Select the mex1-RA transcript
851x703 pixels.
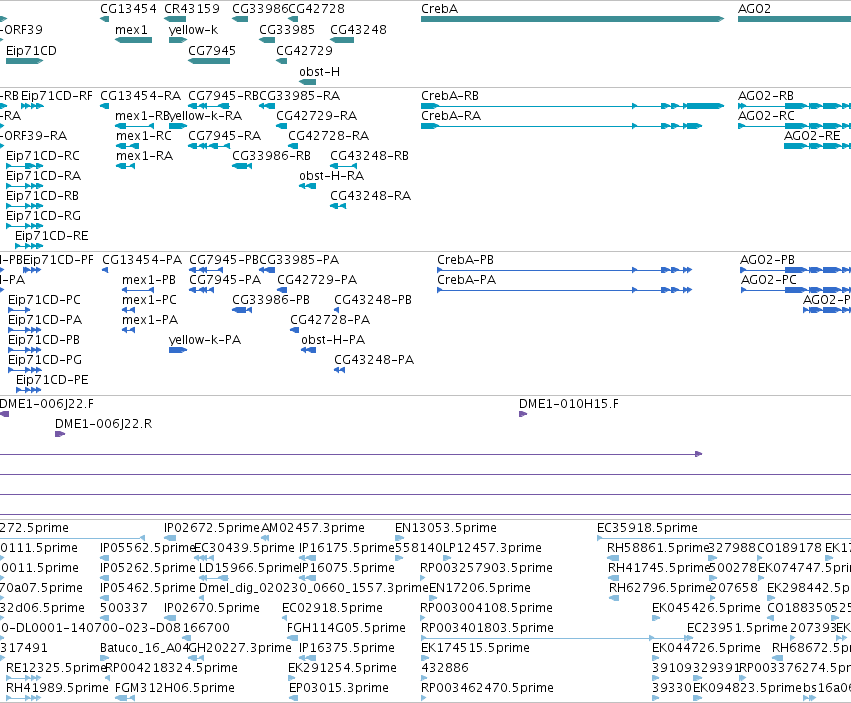[125, 166]
